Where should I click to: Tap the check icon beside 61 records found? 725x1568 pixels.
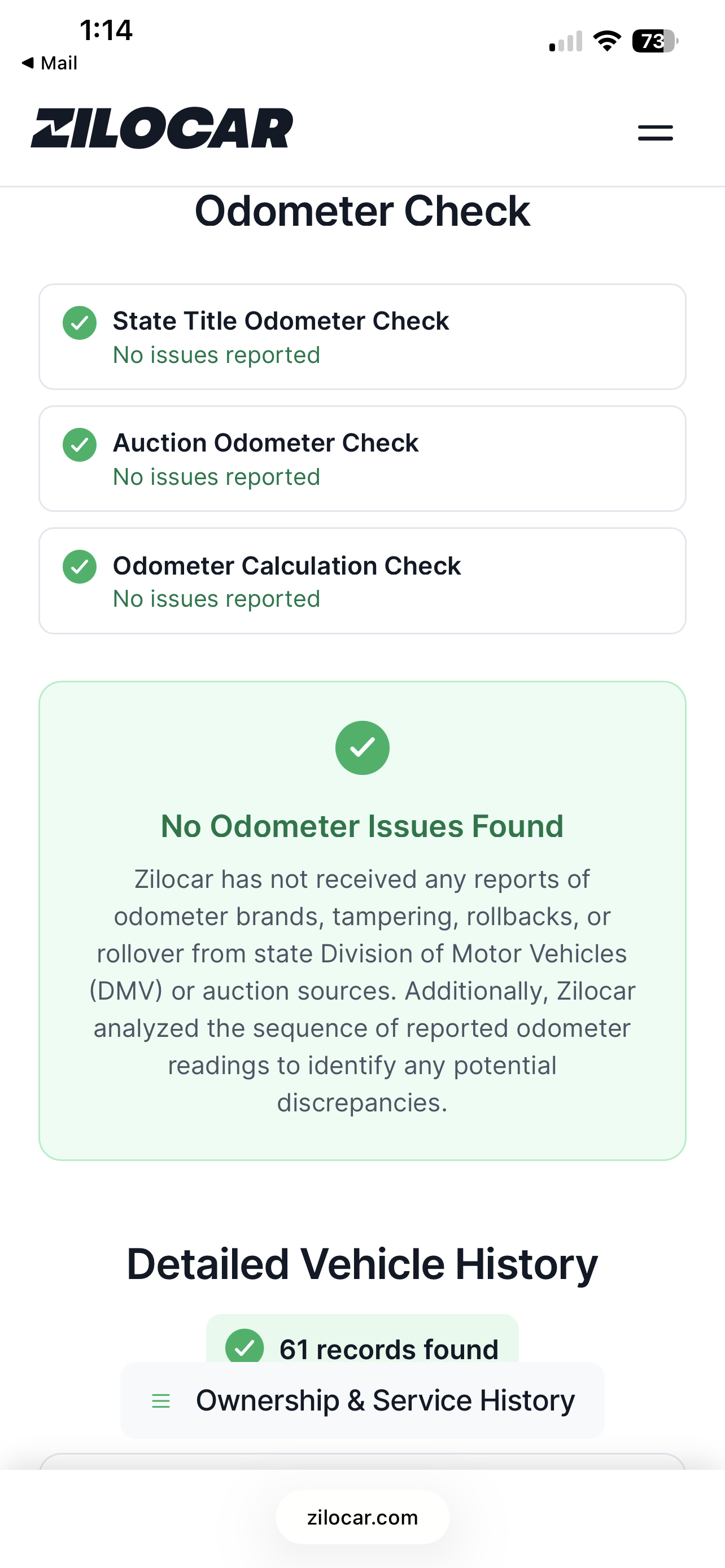tap(244, 1346)
